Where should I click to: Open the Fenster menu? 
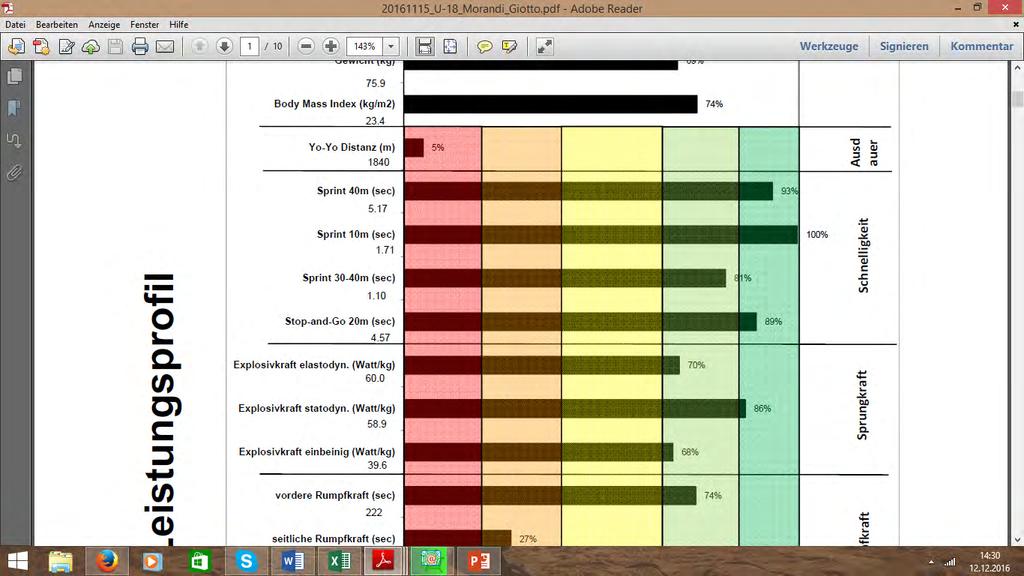click(x=144, y=24)
